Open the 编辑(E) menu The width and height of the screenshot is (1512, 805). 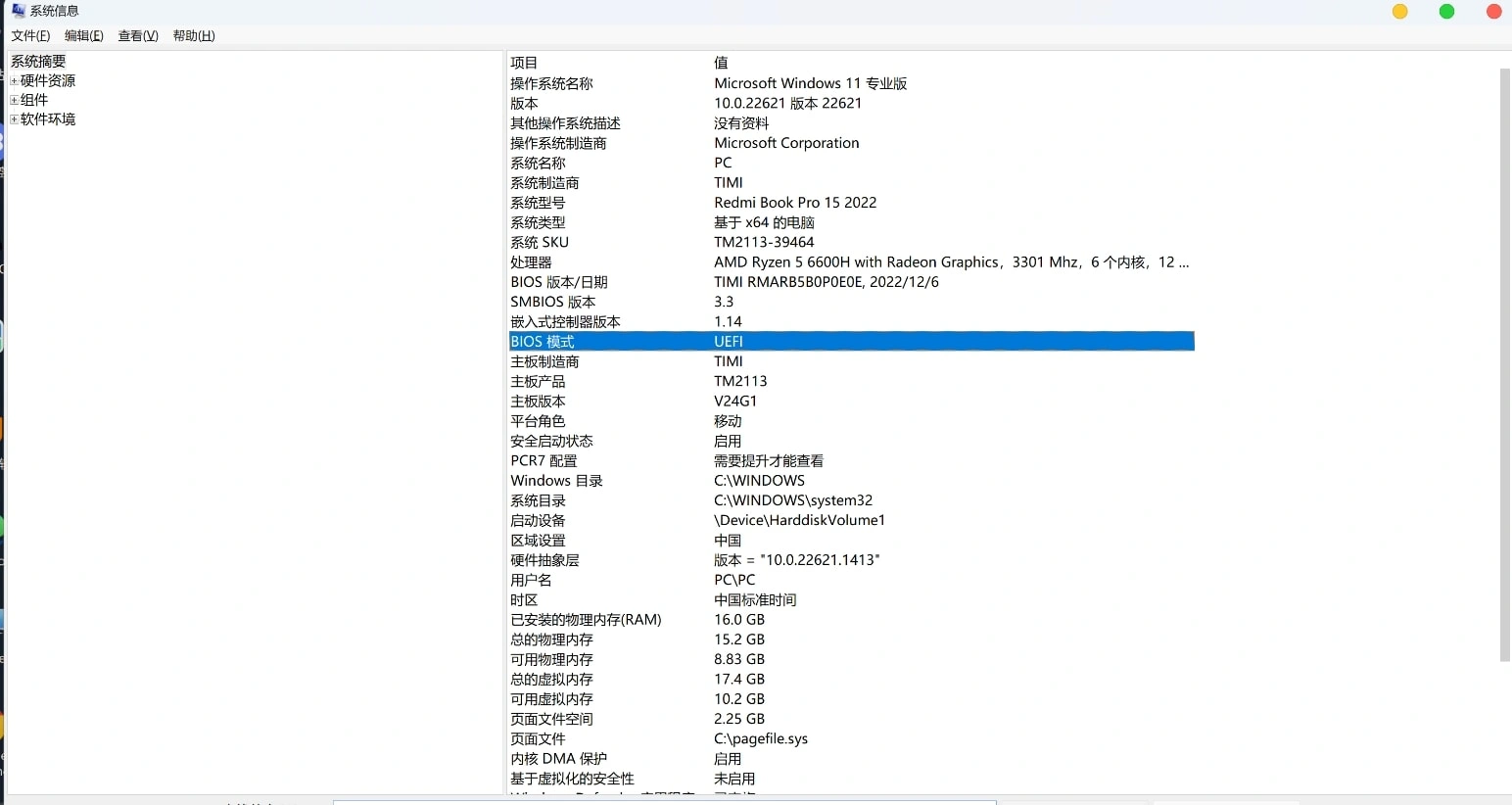click(84, 36)
